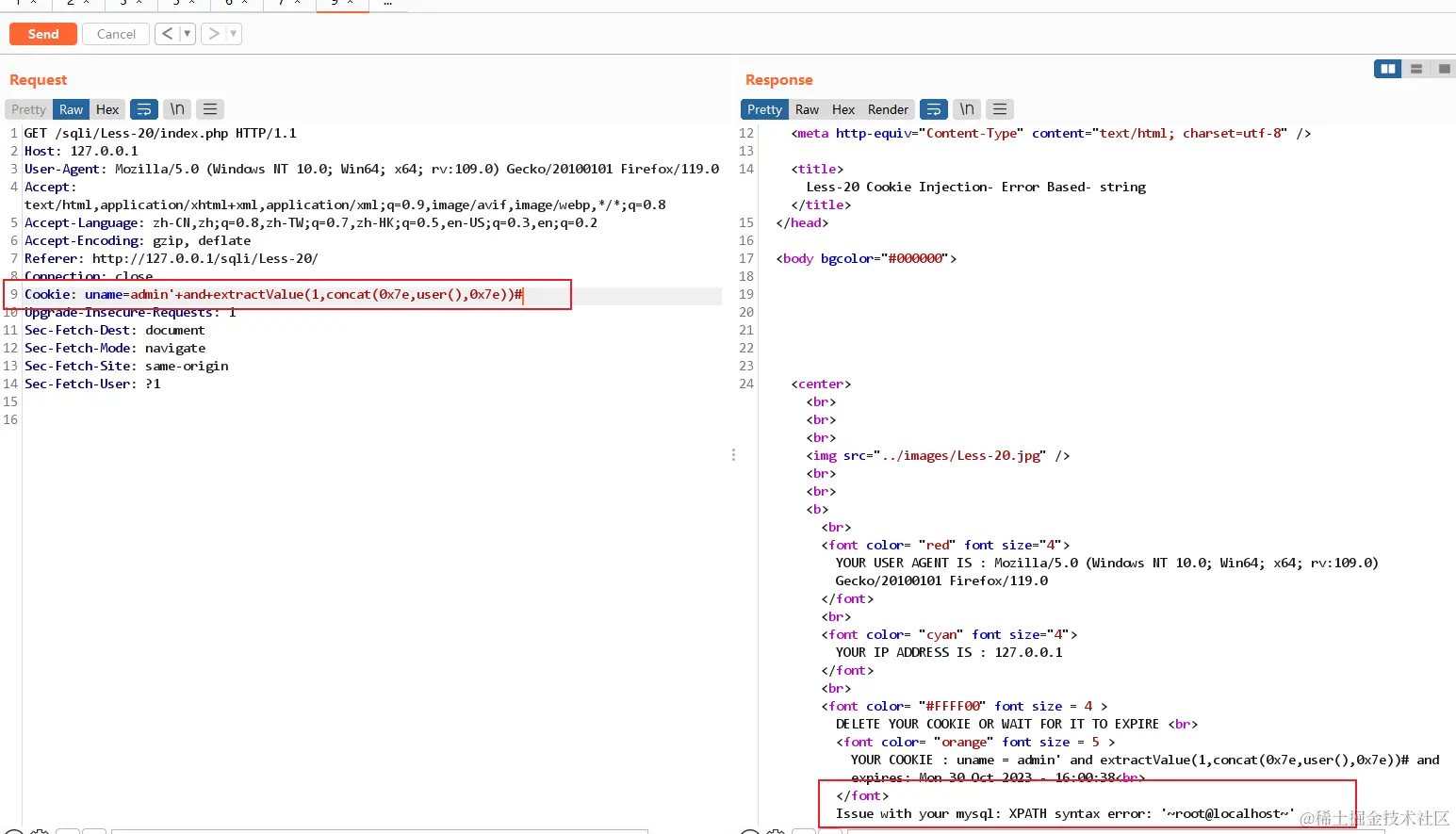Go to next request with forward arrow
The width and height of the screenshot is (1456, 834).
coord(214,34)
